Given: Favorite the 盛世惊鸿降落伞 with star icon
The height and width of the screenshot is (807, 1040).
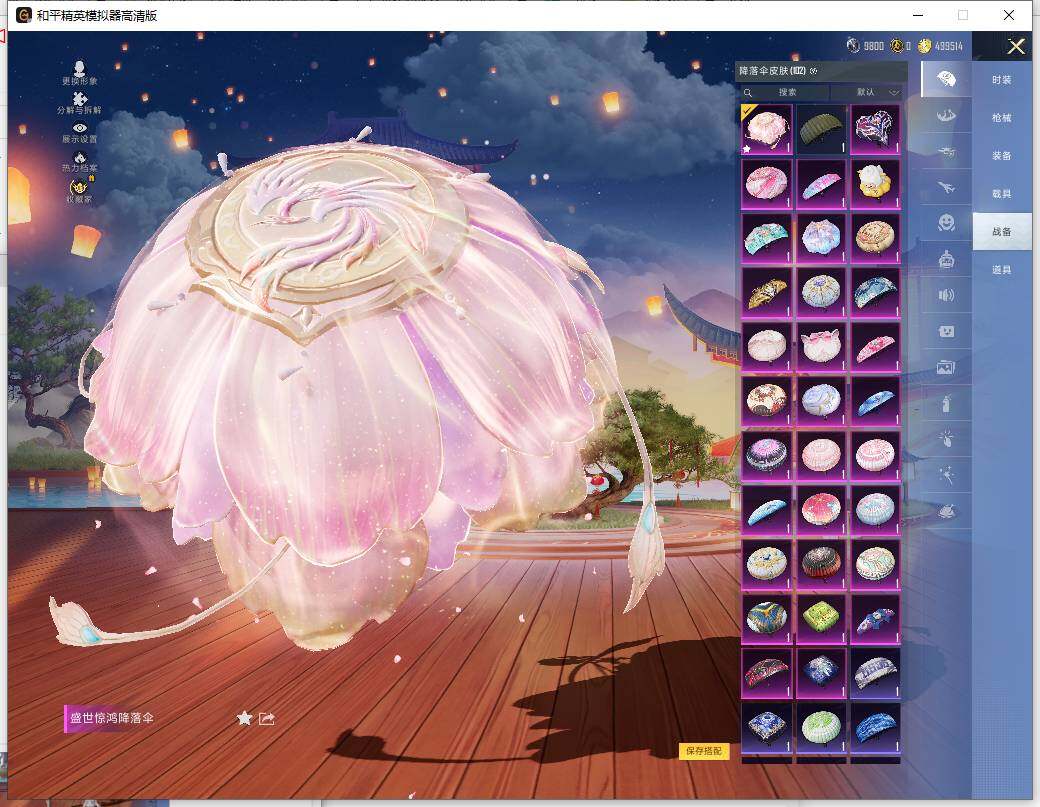Looking at the screenshot, I should (245, 718).
